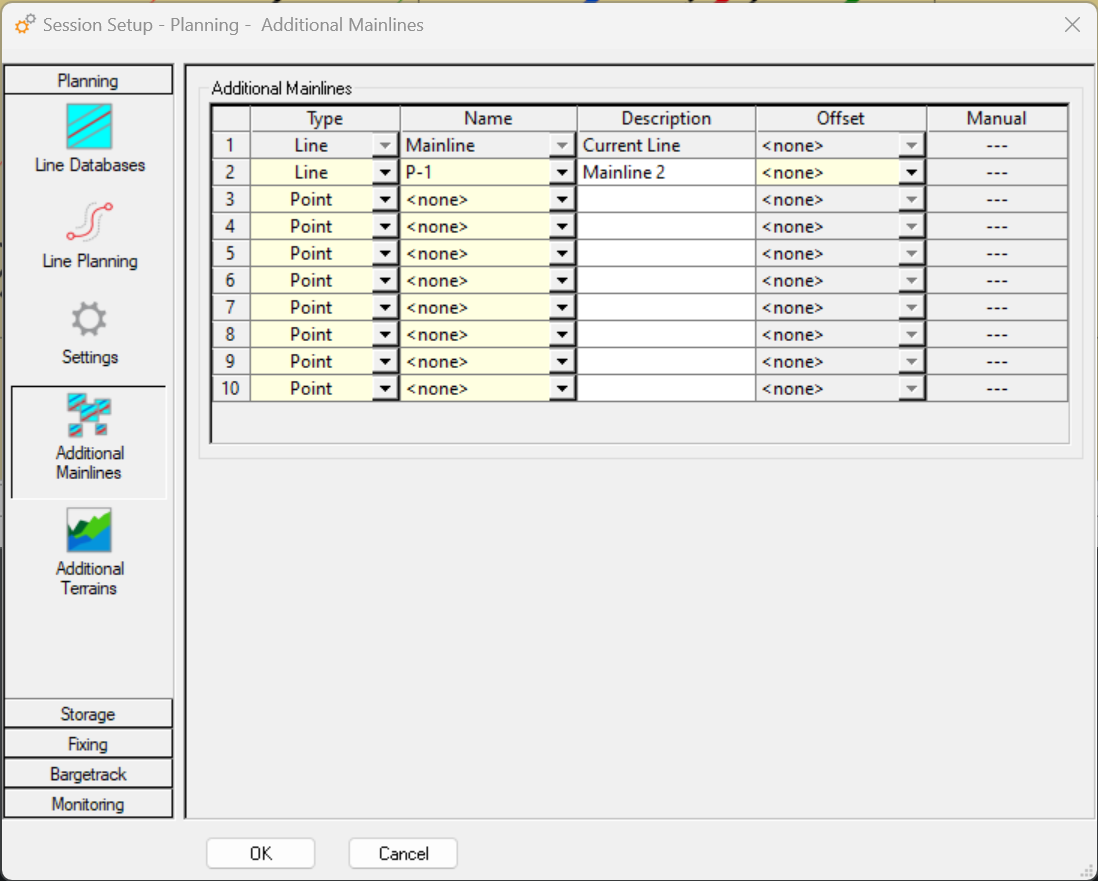Open the Additional Terrains icon
The width and height of the screenshot is (1098, 881).
[x=89, y=531]
